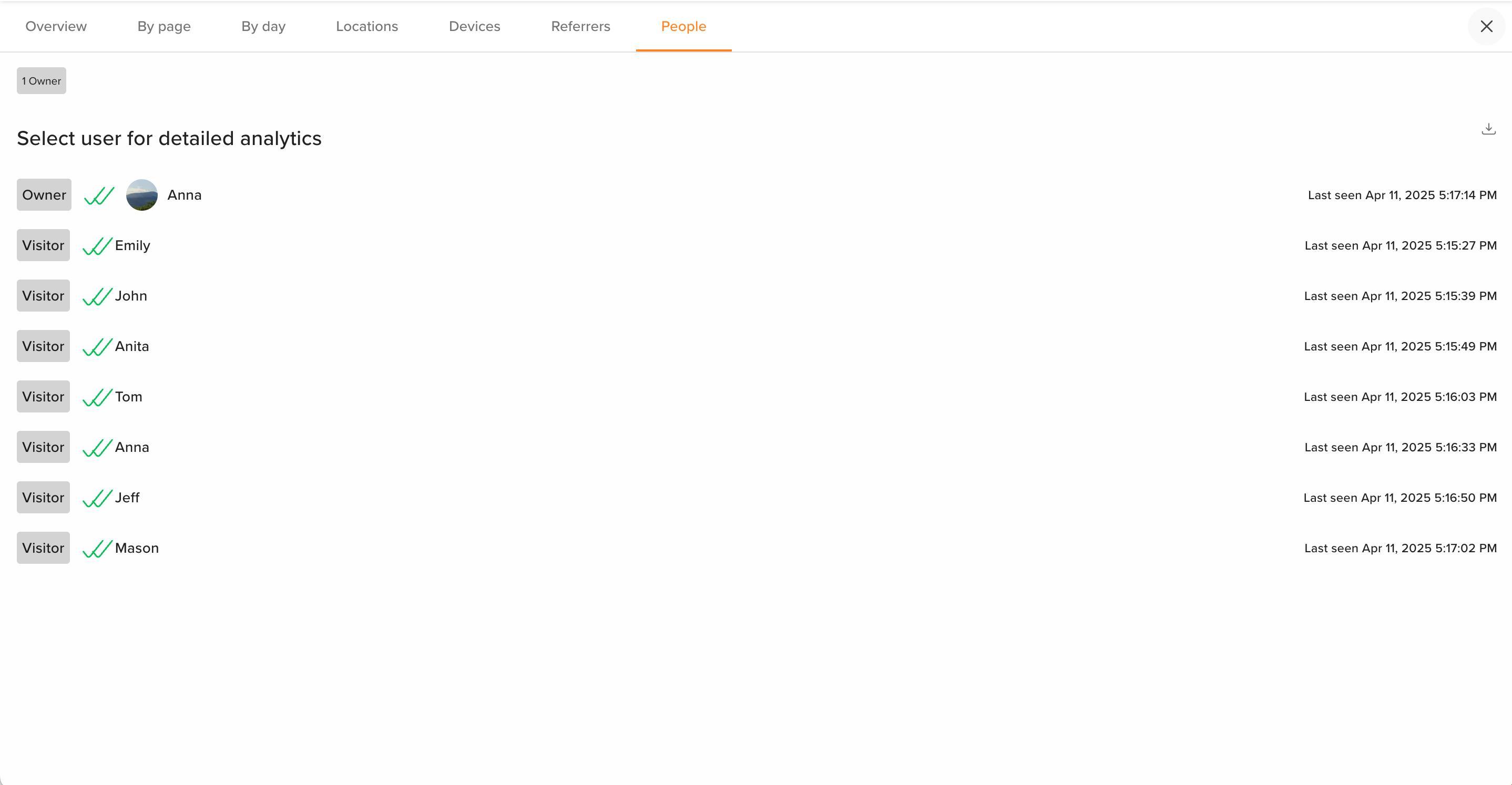This screenshot has height=785, width=1512.
Task: Click the Owner role badge
Action: [x=44, y=195]
